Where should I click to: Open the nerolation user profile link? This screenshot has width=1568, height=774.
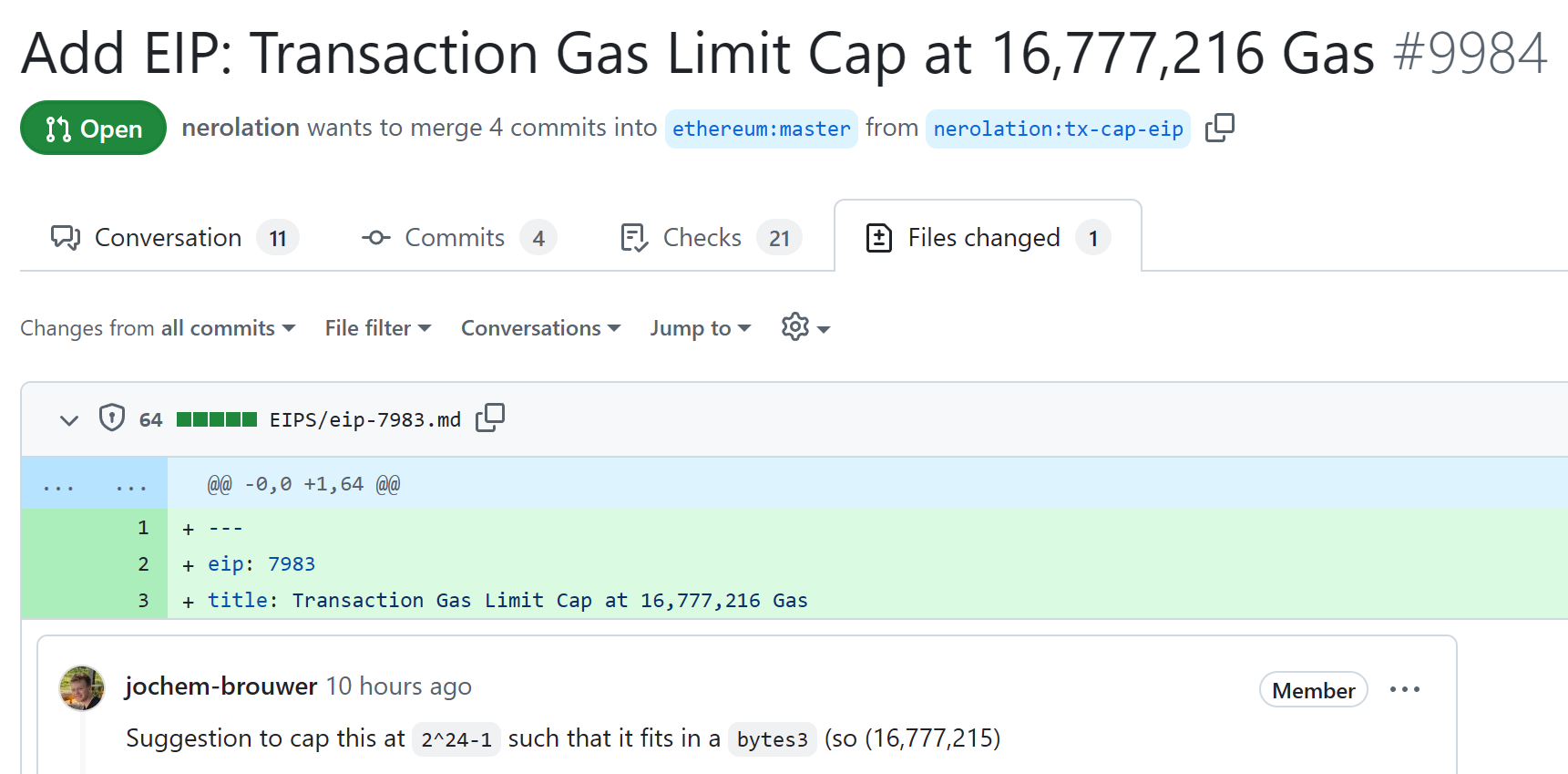tap(241, 128)
